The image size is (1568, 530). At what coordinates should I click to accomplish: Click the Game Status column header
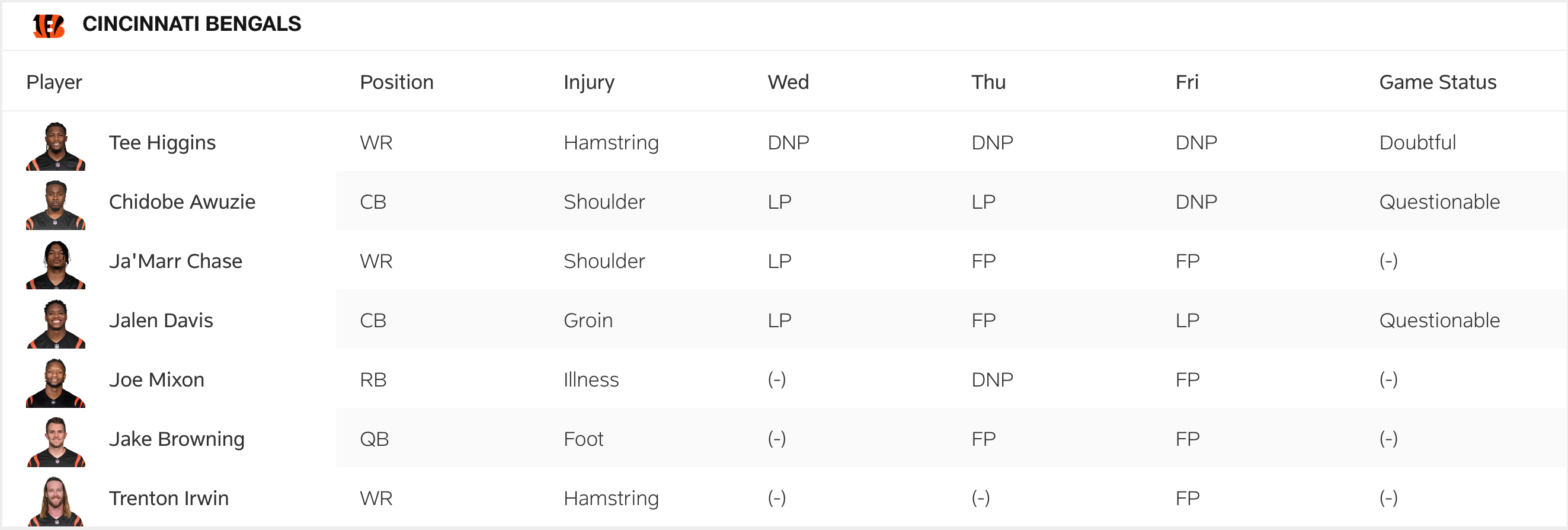(x=1437, y=82)
